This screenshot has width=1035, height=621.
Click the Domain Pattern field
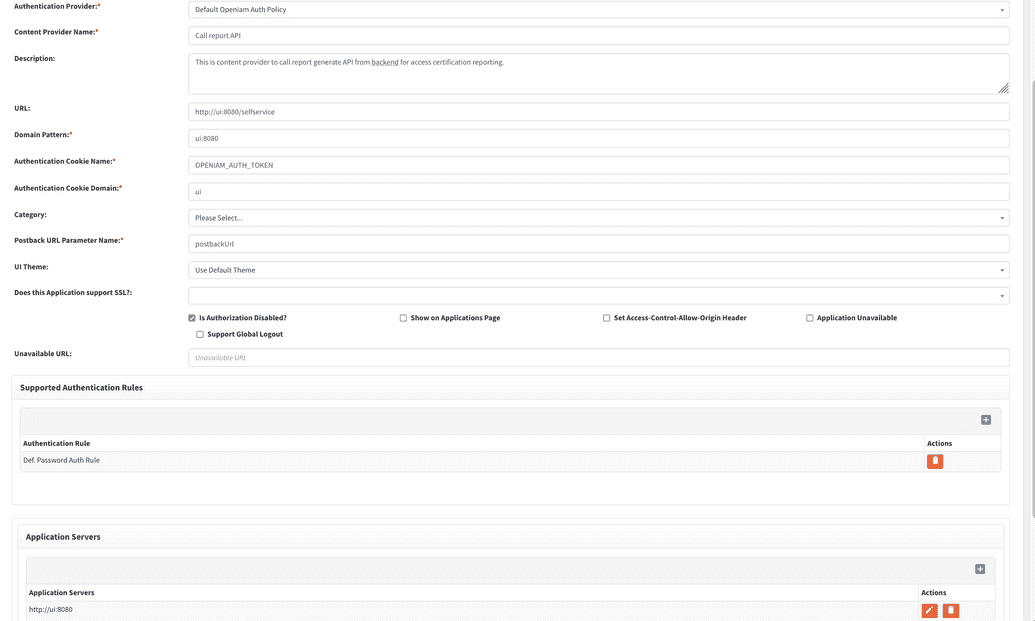click(x=598, y=137)
